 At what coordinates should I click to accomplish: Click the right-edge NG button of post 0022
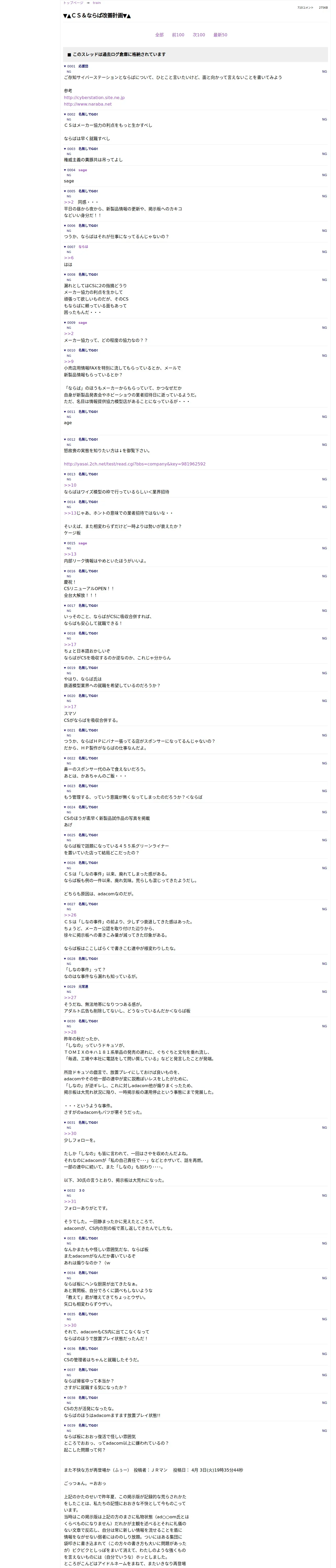point(324,764)
